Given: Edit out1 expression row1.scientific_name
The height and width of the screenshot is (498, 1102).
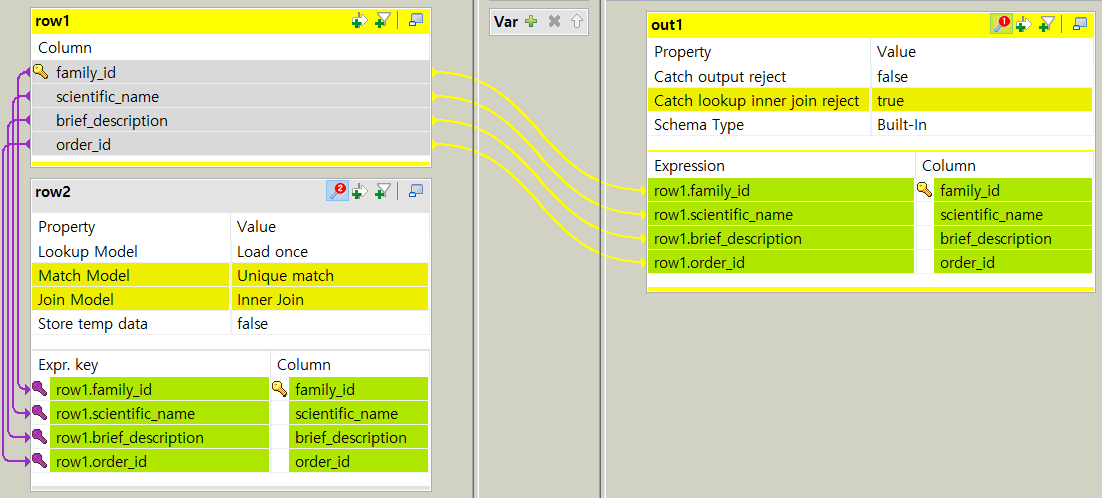Looking at the screenshot, I should pyautogui.click(x=781, y=214).
